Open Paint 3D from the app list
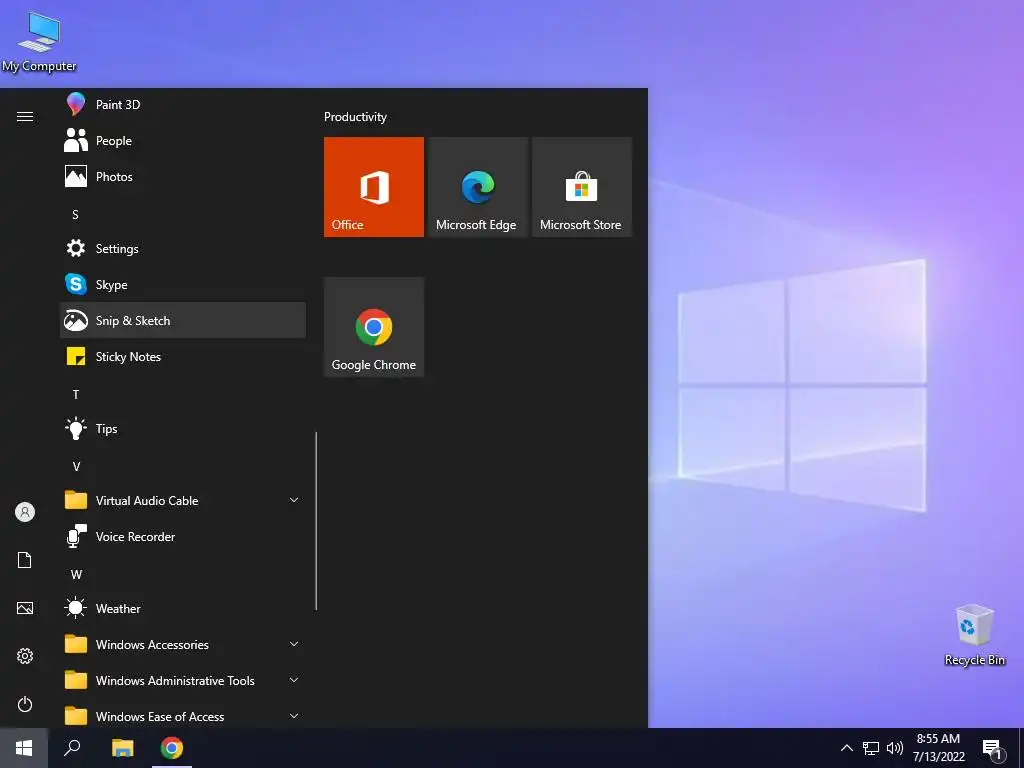The width and height of the screenshot is (1024, 768). pos(182,104)
